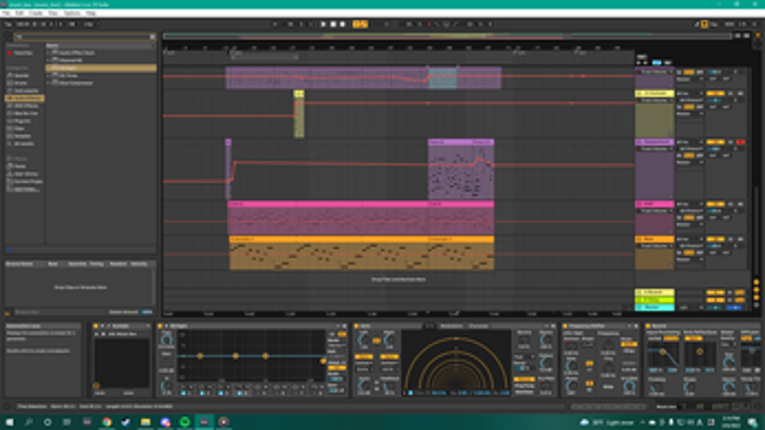Screen dimensions: 765x430
Task: Start playback with the transport Play button
Action: point(323,24)
